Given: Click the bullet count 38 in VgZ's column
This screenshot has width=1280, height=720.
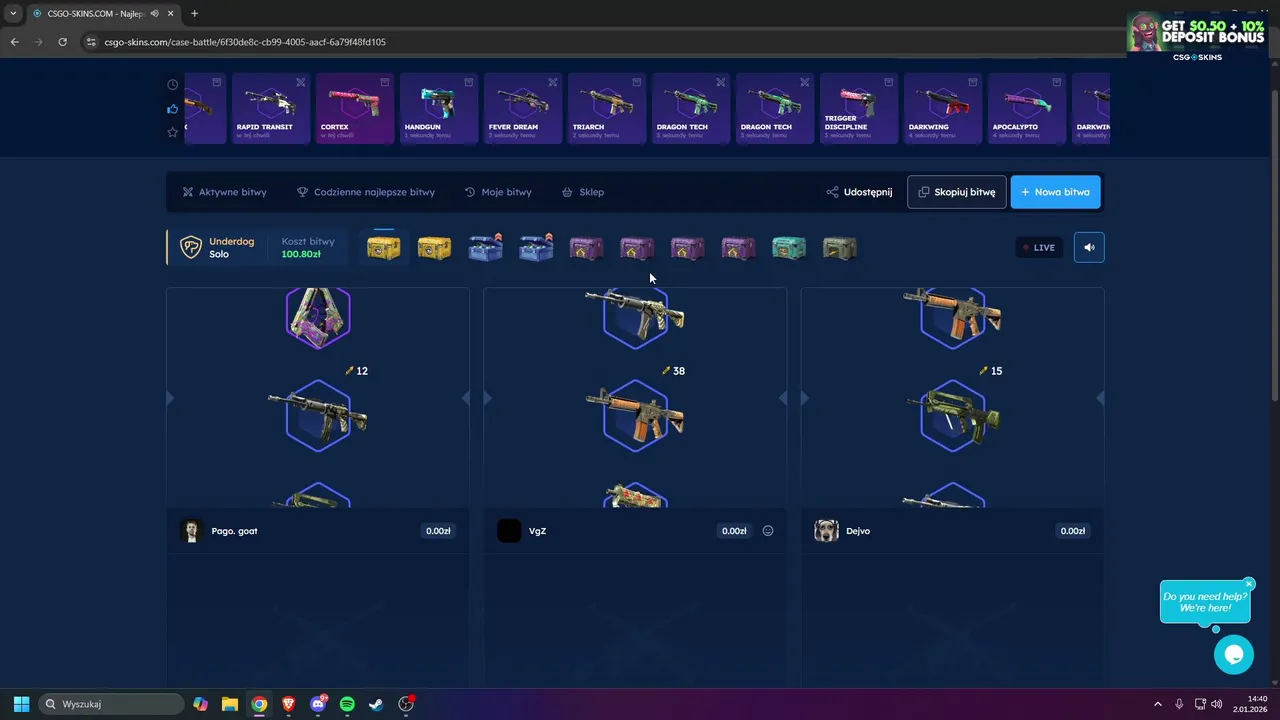Looking at the screenshot, I should point(673,371).
